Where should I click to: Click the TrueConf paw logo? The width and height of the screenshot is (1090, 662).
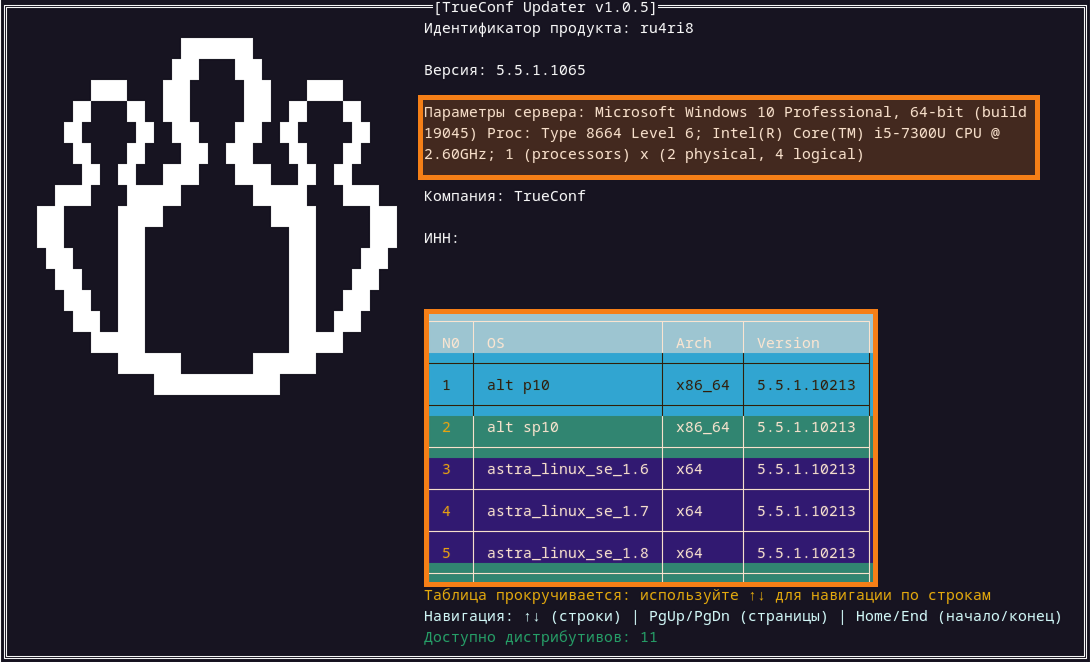[x=217, y=216]
